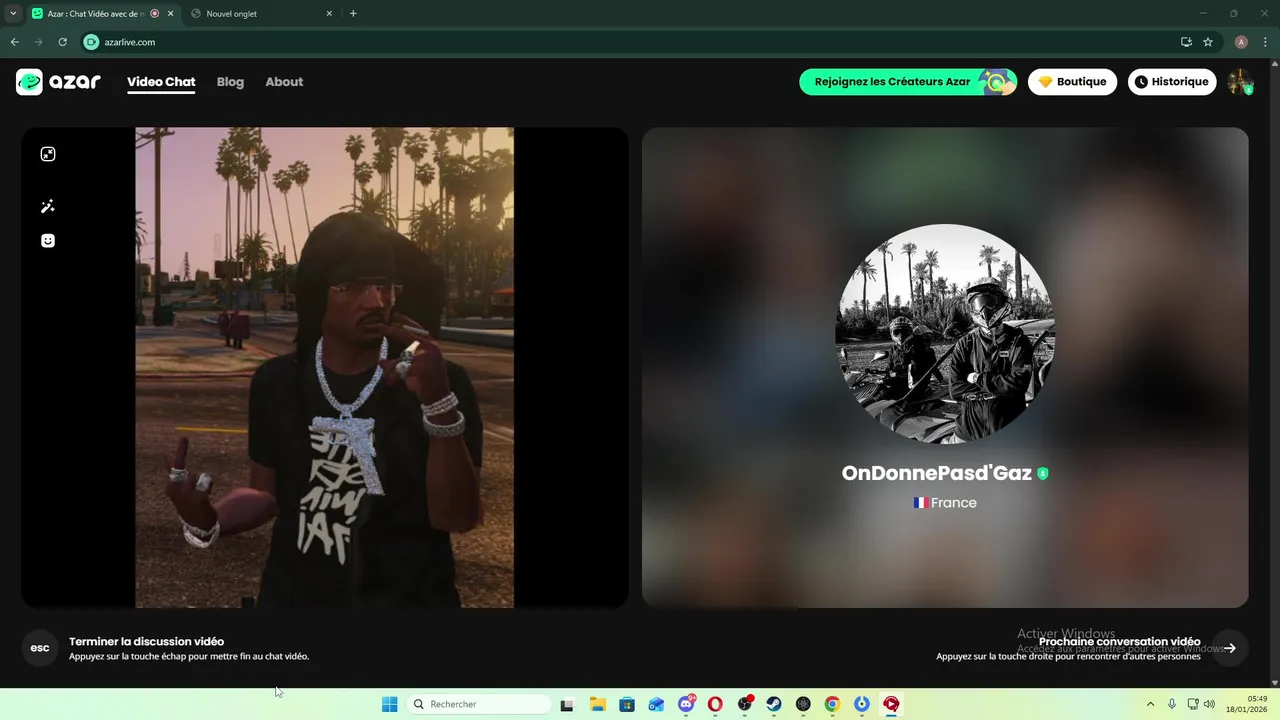Image resolution: width=1280 pixels, height=720 pixels.
Task: Click the verified badge beside username
Action: 1043,474
